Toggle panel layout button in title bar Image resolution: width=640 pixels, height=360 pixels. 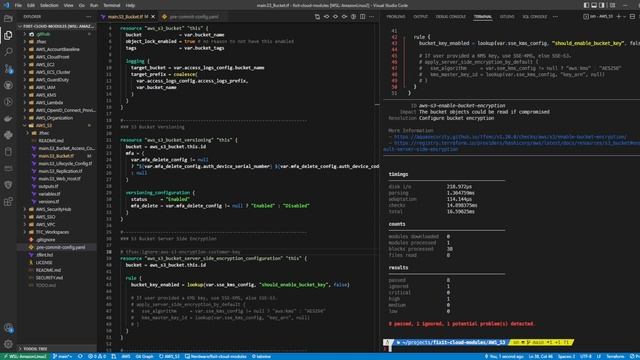[x=594, y=5]
